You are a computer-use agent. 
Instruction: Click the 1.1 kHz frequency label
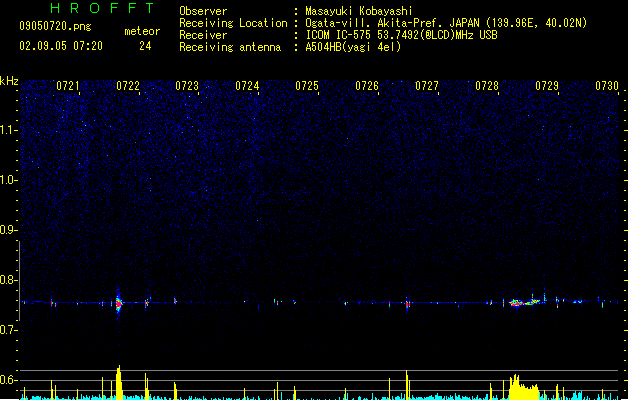9,130
